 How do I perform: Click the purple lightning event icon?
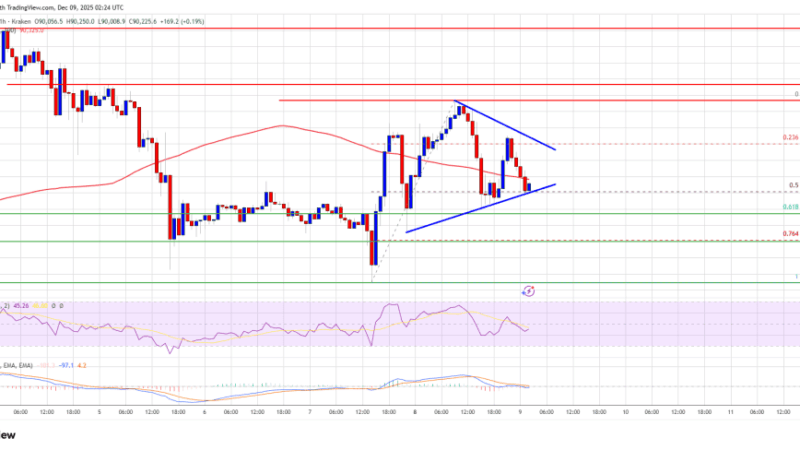(529, 291)
